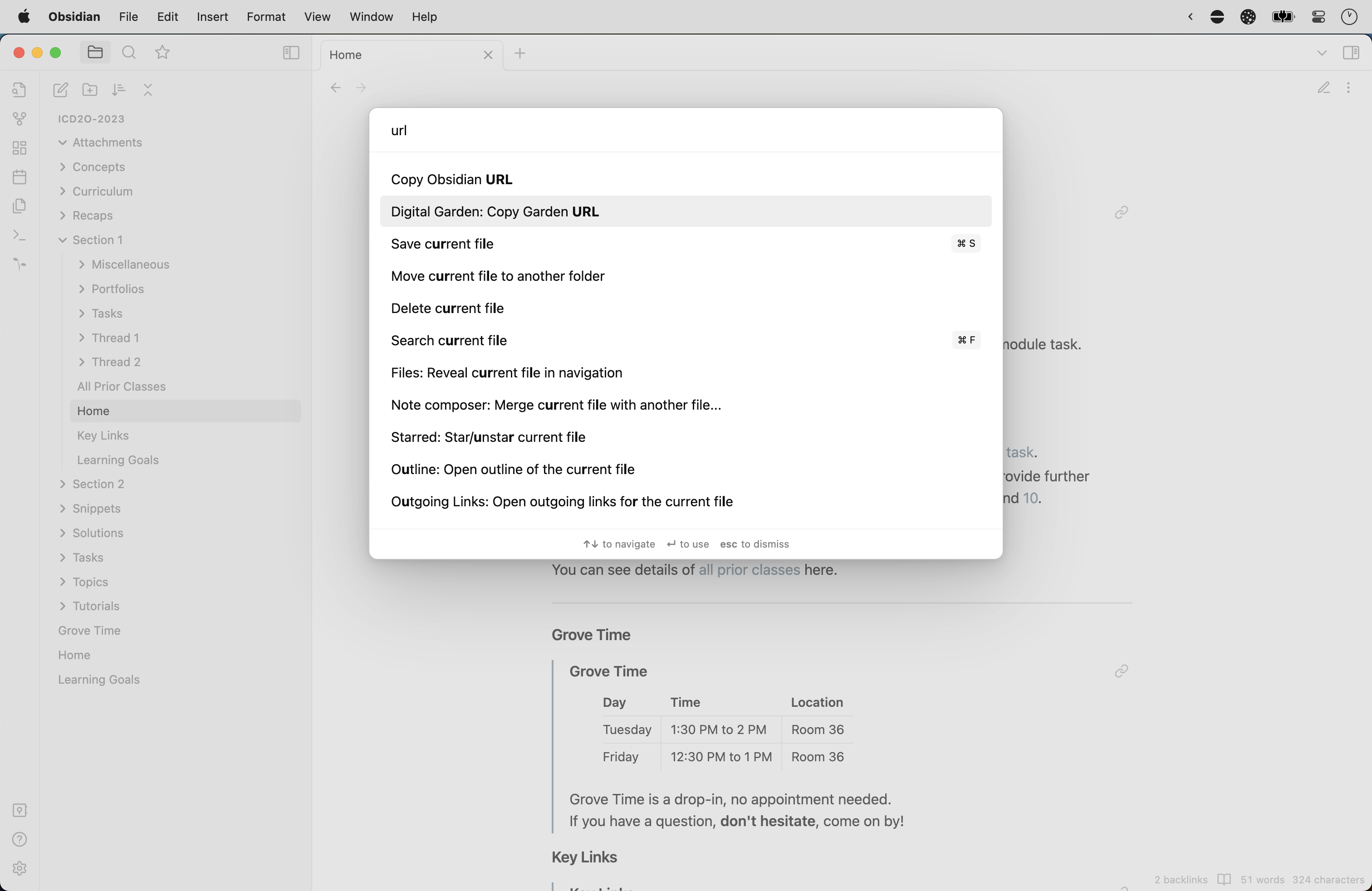Toggle right sidebar panel icon
The image size is (1372, 891).
click(x=1351, y=53)
